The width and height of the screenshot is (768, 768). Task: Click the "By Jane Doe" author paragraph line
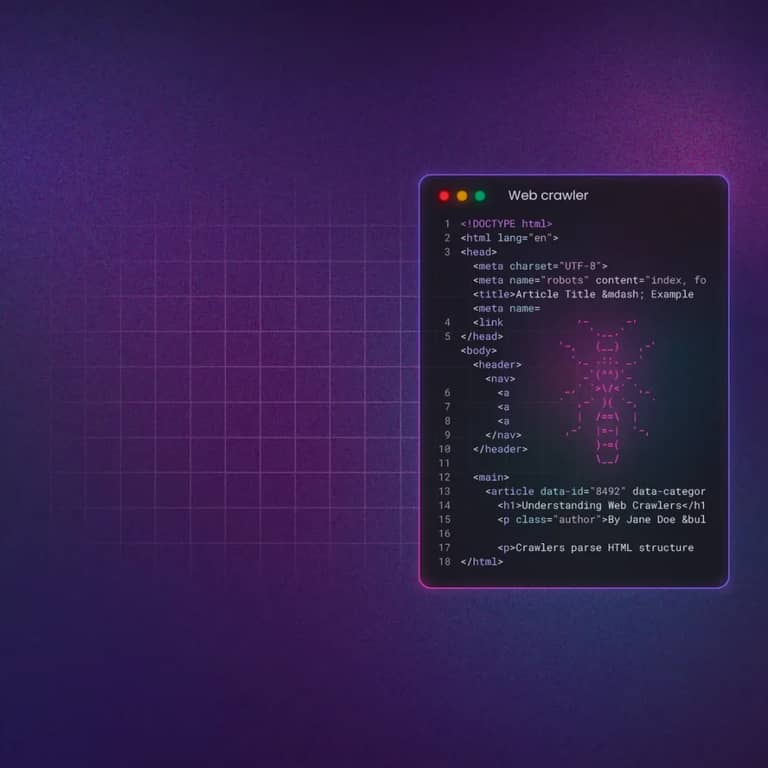tap(601, 520)
